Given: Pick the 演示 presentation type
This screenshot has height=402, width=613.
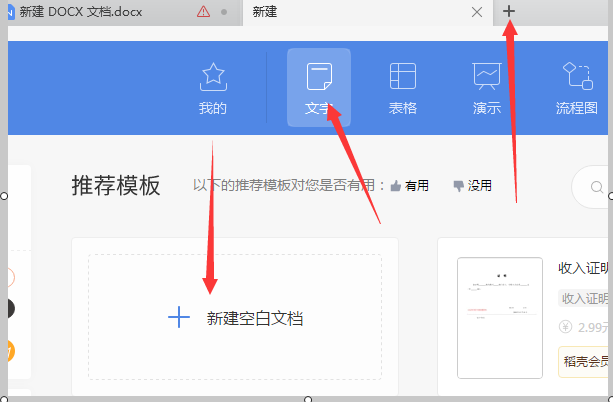Looking at the screenshot, I should (487, 88).
